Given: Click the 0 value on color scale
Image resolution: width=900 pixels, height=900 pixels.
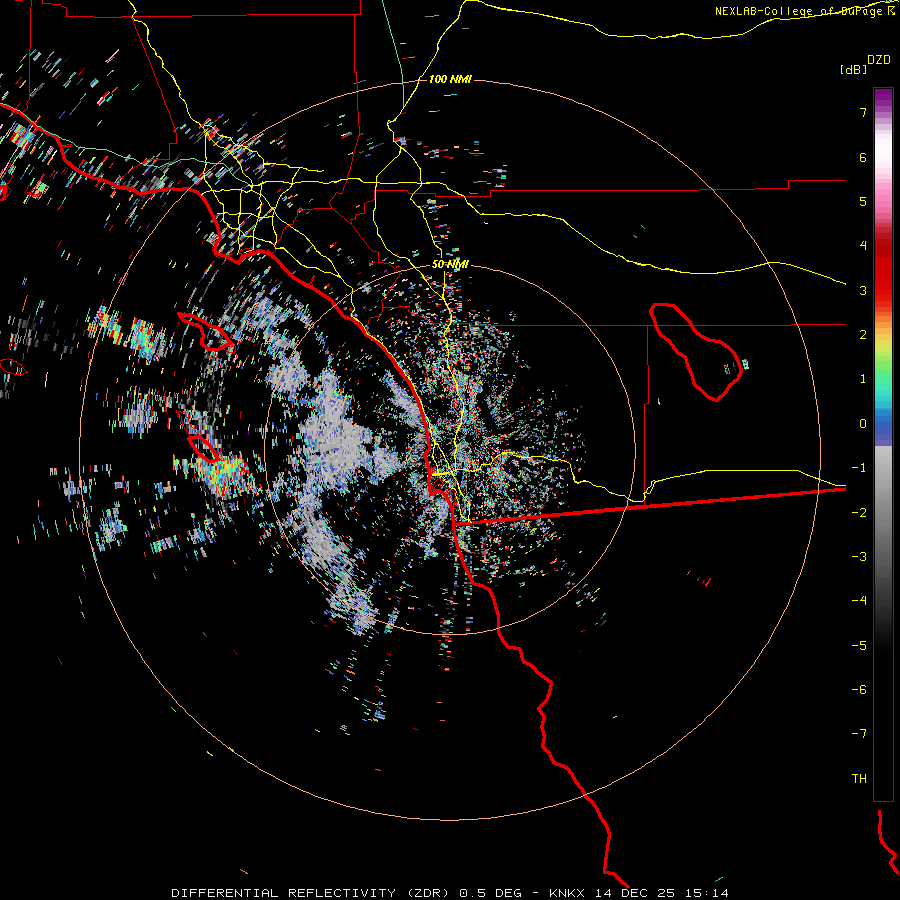Looking at the screenshot, I should point(863,424).
